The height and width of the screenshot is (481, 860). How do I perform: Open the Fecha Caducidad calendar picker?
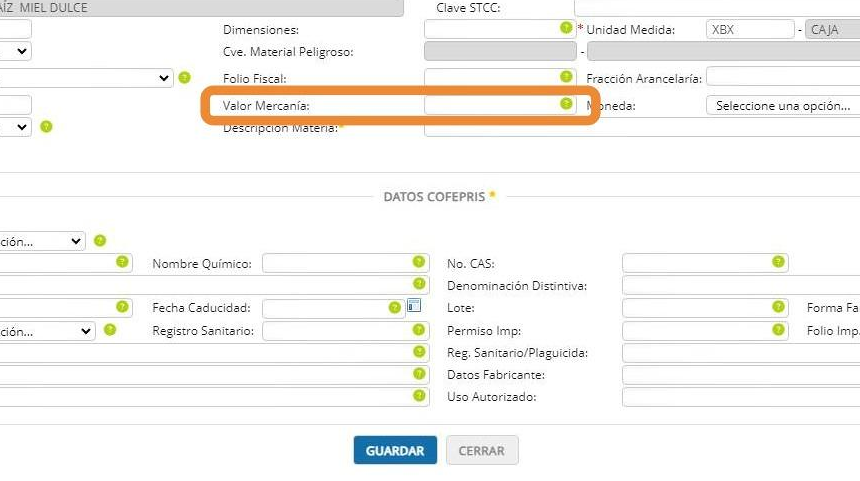(x=414, y=306)
